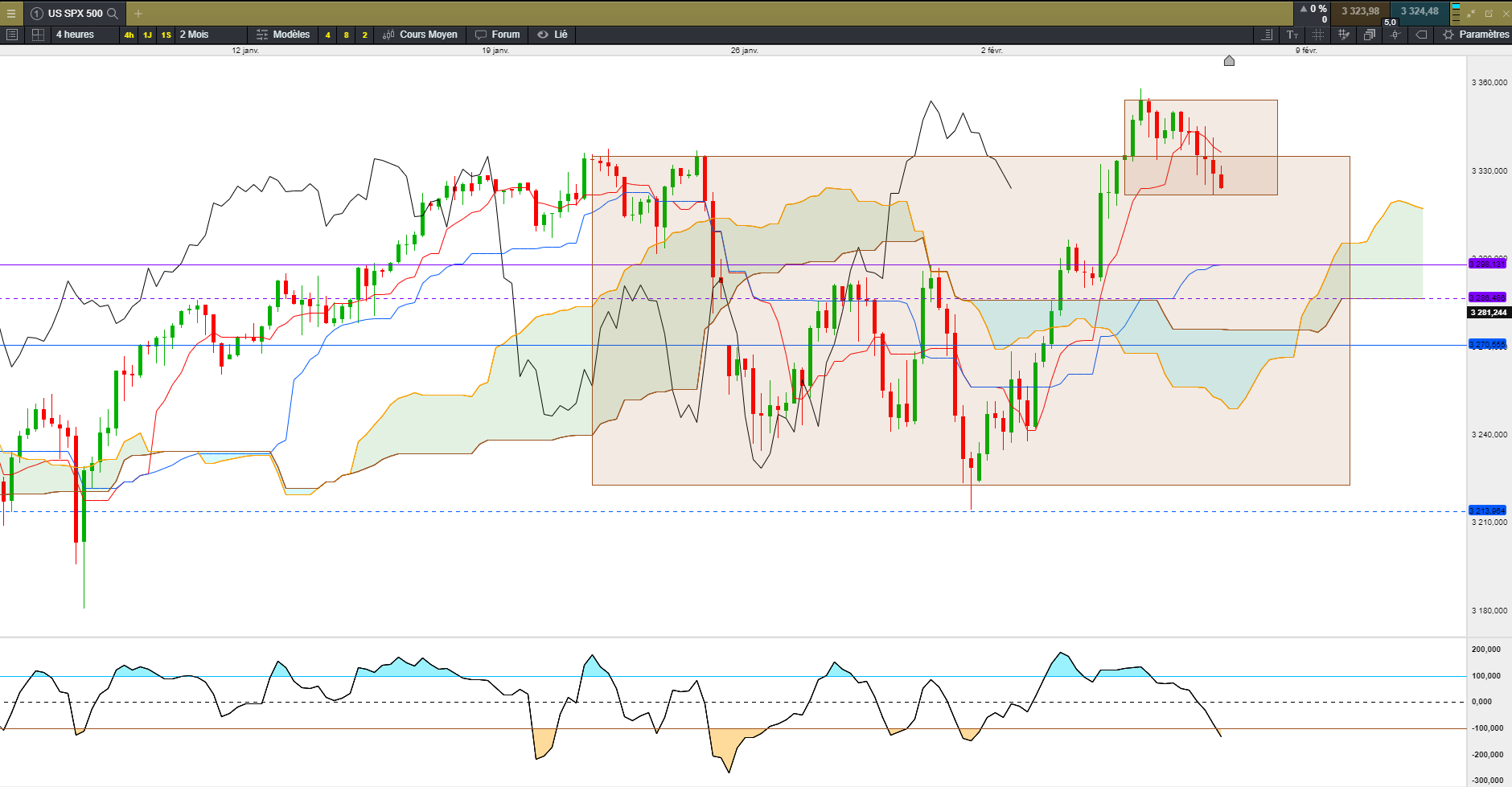Click the 3 180,000 price scale value
This screenshot has height=787, width=1512.
pos(1489,611)
